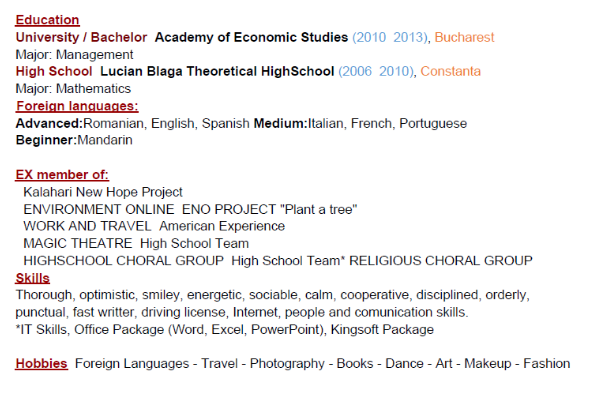Click the EX member of heading
592x399 pixels.
point(62,175)
